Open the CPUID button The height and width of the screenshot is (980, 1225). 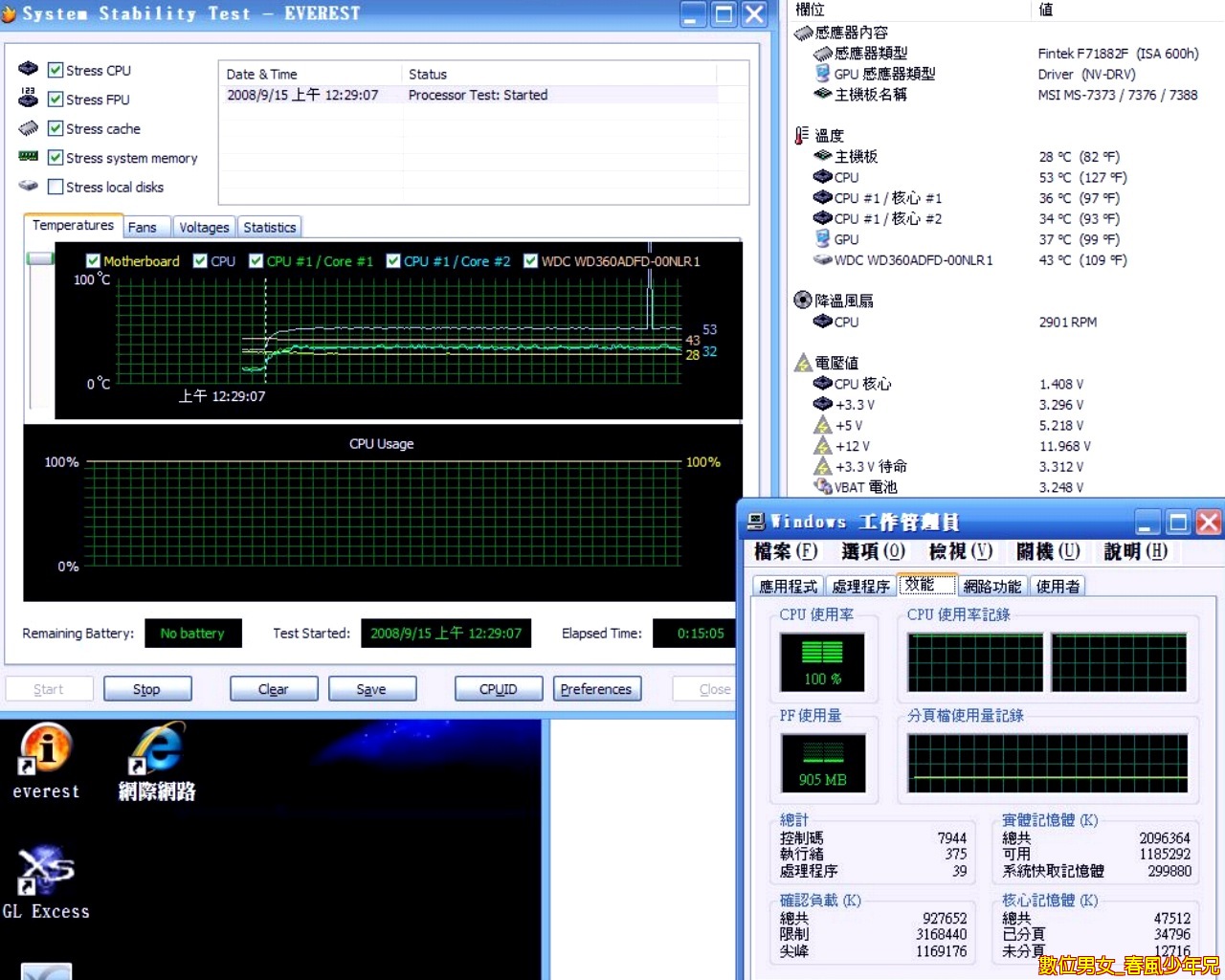tap(499, 689)
